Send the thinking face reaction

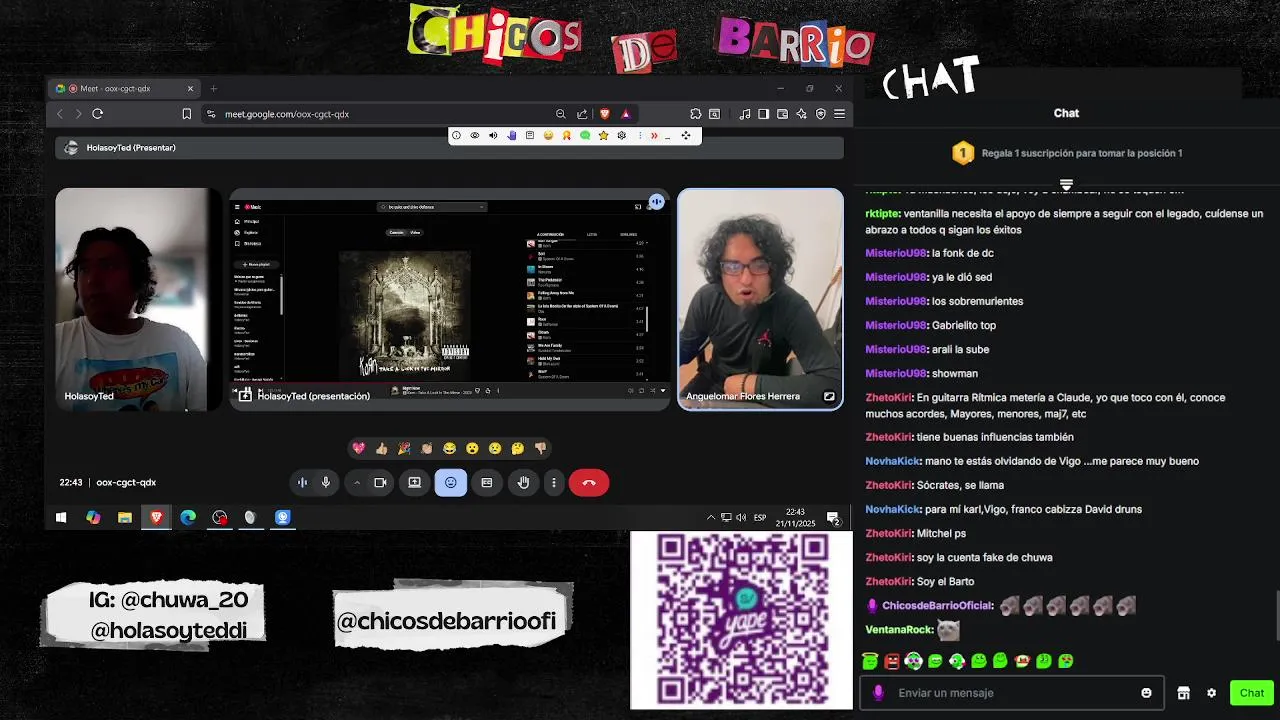[518, 448]
